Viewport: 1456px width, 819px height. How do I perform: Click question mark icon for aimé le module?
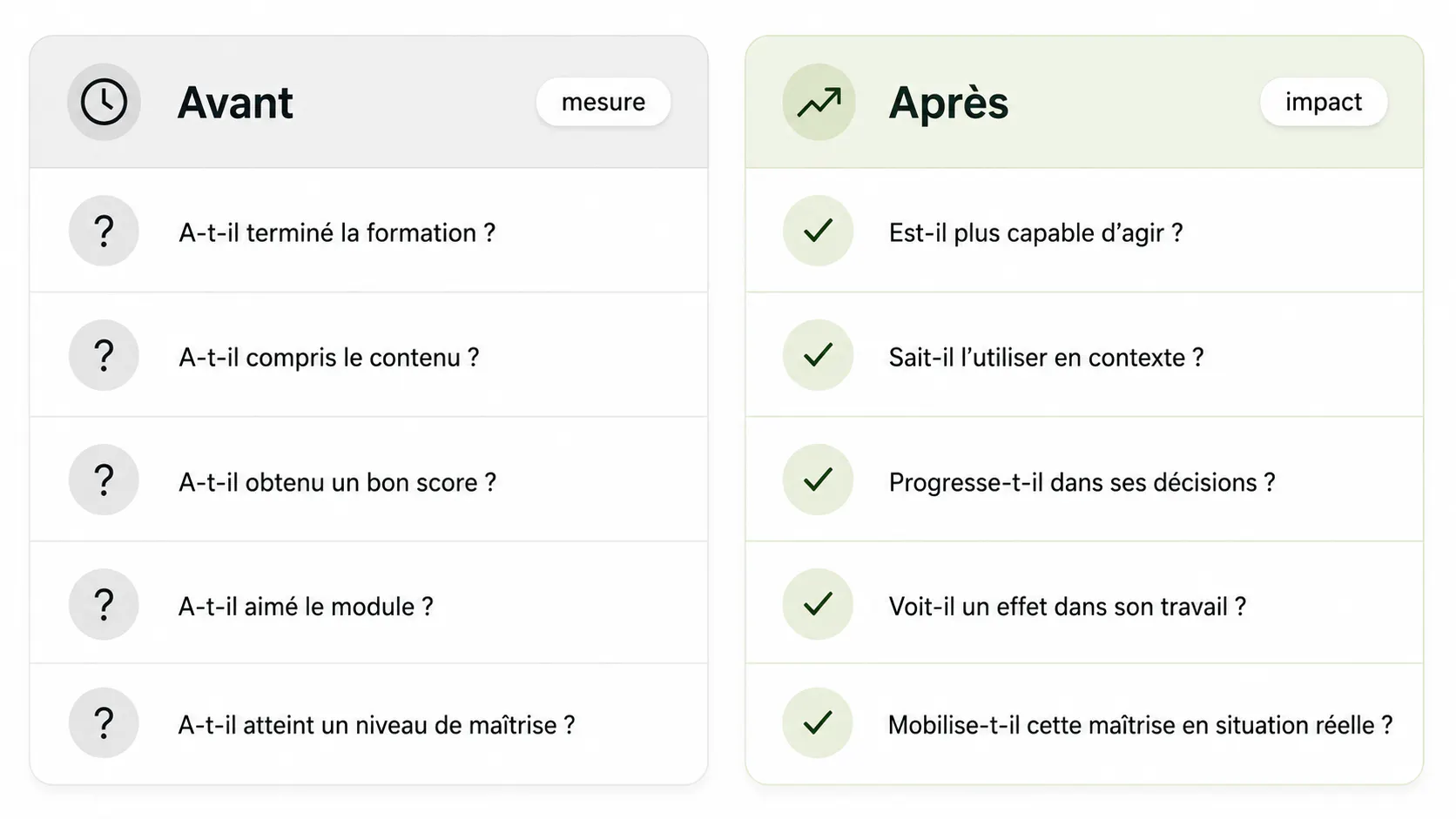coord(104,604)
